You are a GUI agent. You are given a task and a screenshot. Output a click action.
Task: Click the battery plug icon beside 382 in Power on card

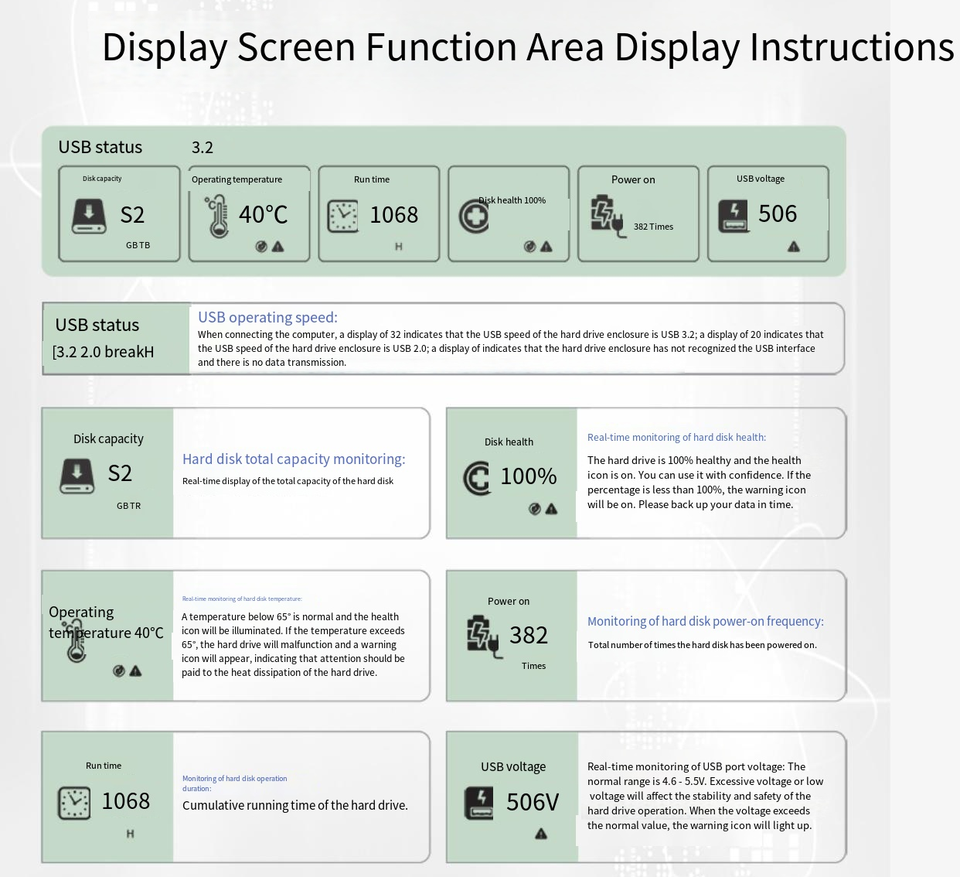point(484,638)
